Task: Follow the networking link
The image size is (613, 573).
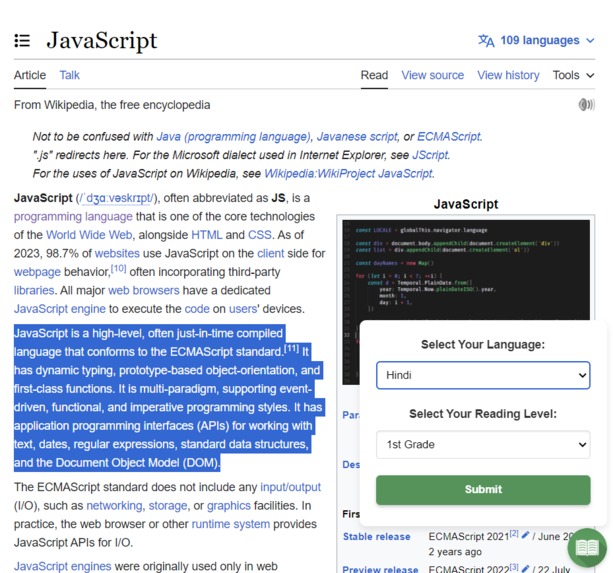Action: [x=114, y=505]
